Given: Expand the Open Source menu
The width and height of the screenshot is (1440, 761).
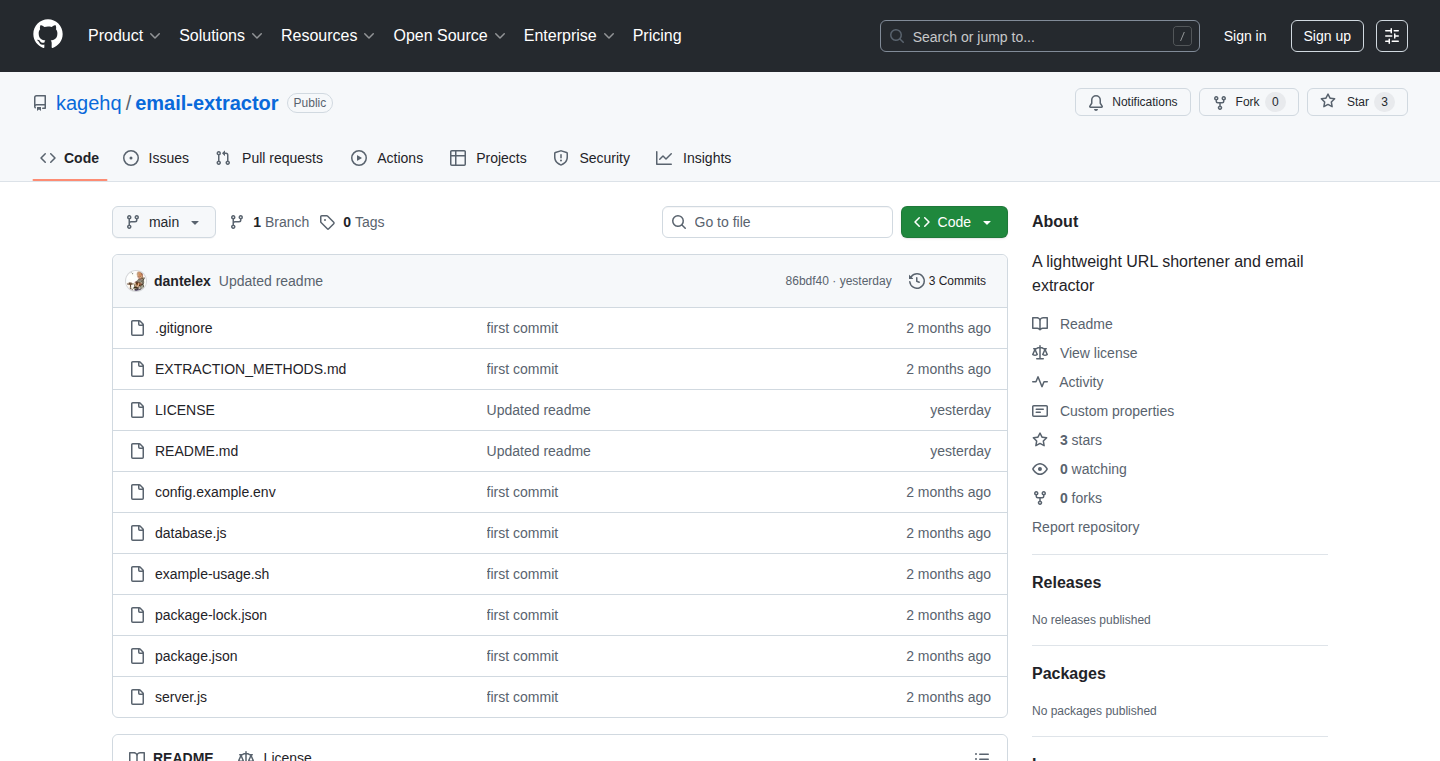Looking at the screenshot, I should pyautogui.click(x=449, y=35).
